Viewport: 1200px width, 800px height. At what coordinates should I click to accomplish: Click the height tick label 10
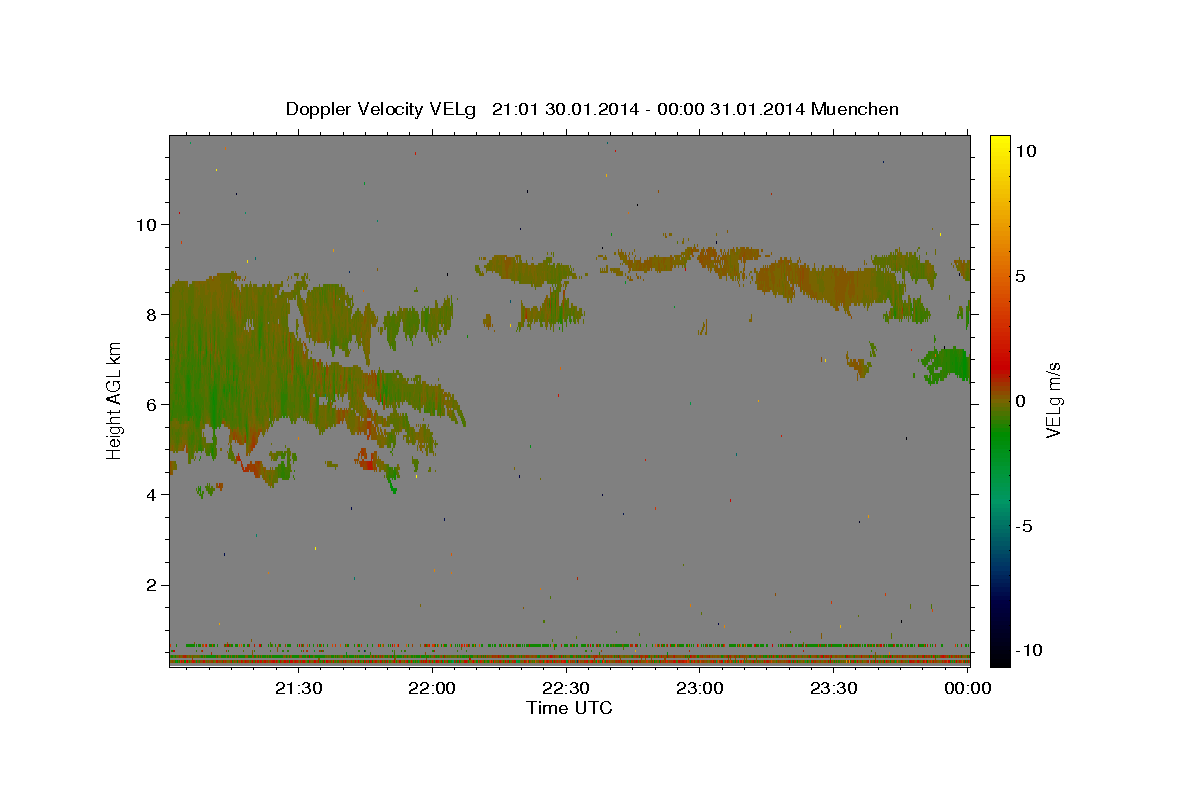tap(146, 224)
